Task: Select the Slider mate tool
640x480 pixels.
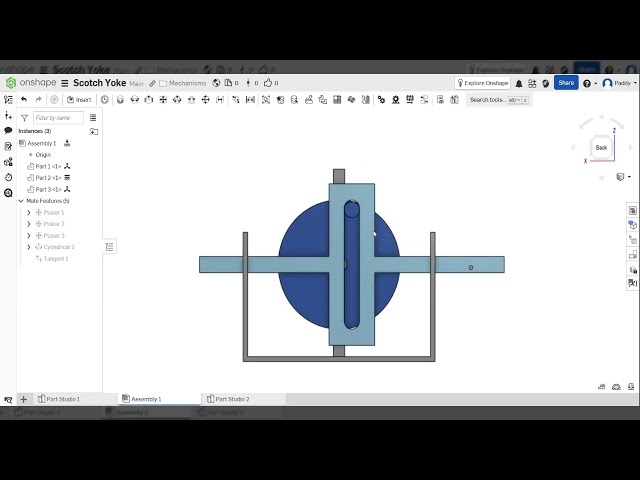Action: coord(149,100)
